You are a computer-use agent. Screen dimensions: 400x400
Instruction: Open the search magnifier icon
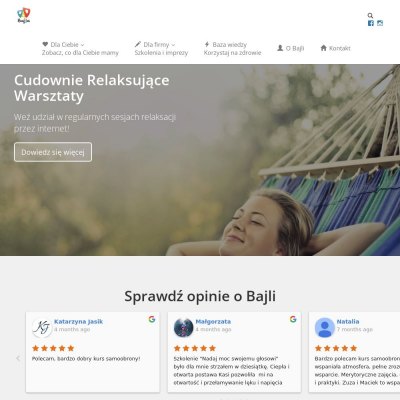pyautogui.click(x=370, y=16)
